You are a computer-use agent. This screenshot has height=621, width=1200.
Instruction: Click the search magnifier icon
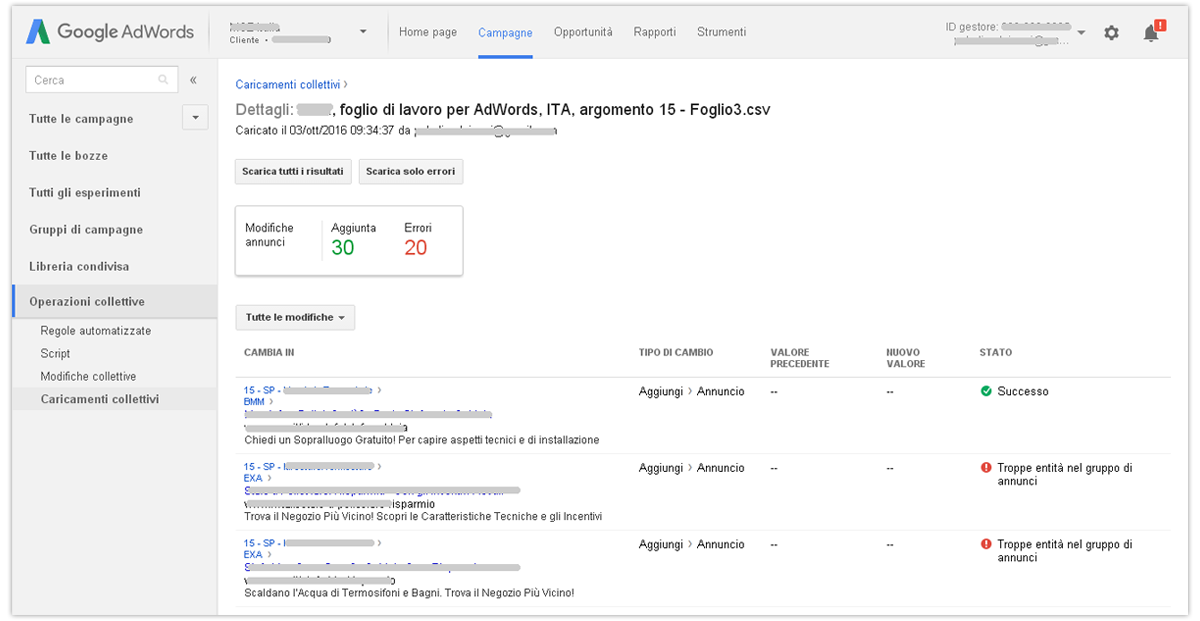[x=163, y=80]
